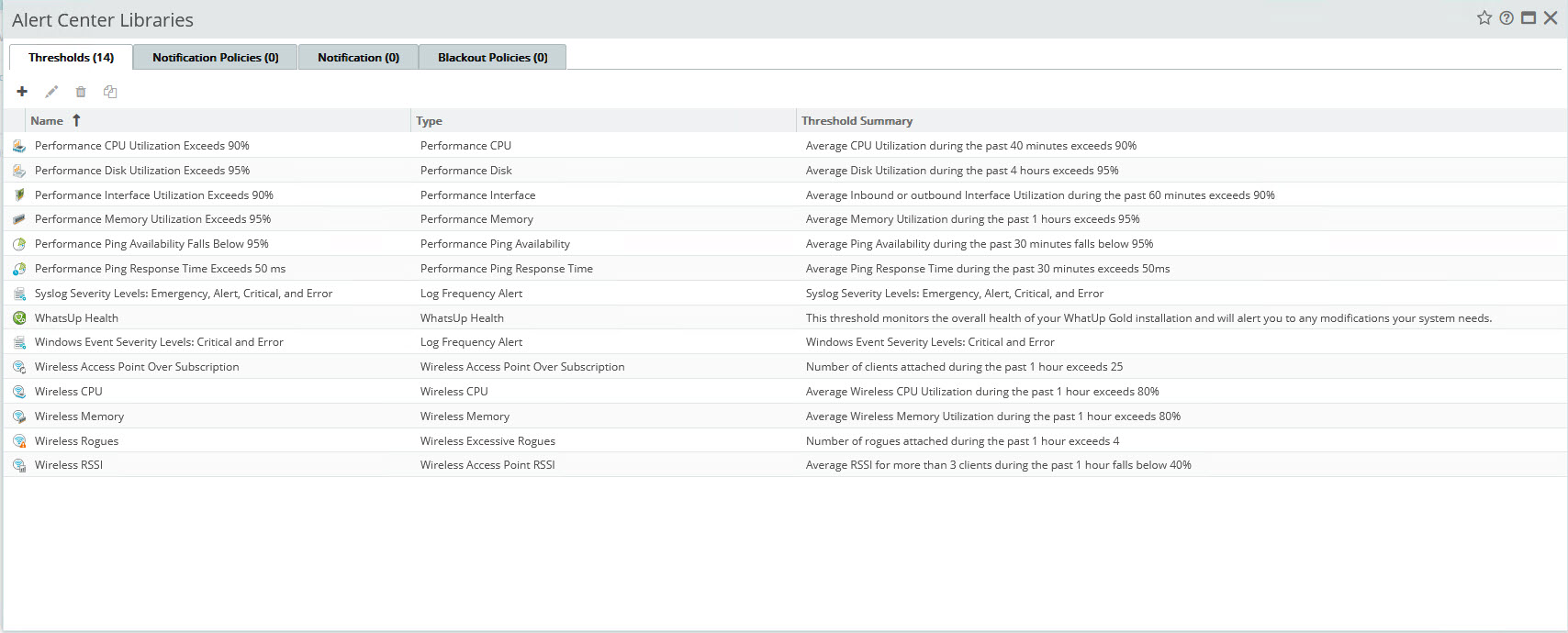Click the WhatsUp Health row icon
Screen dimensions: 1568x633
click(x=19, y=318)
